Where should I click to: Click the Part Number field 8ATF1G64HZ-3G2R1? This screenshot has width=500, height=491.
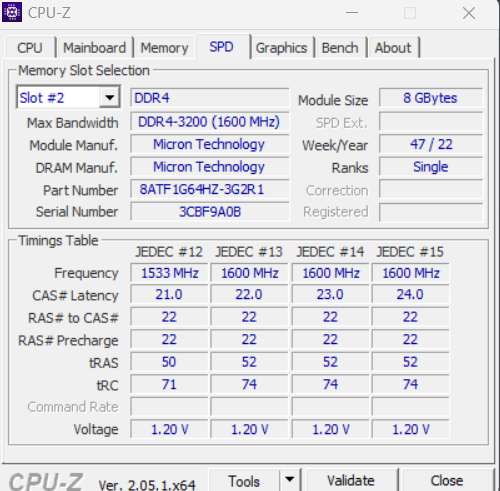point(210,190)
